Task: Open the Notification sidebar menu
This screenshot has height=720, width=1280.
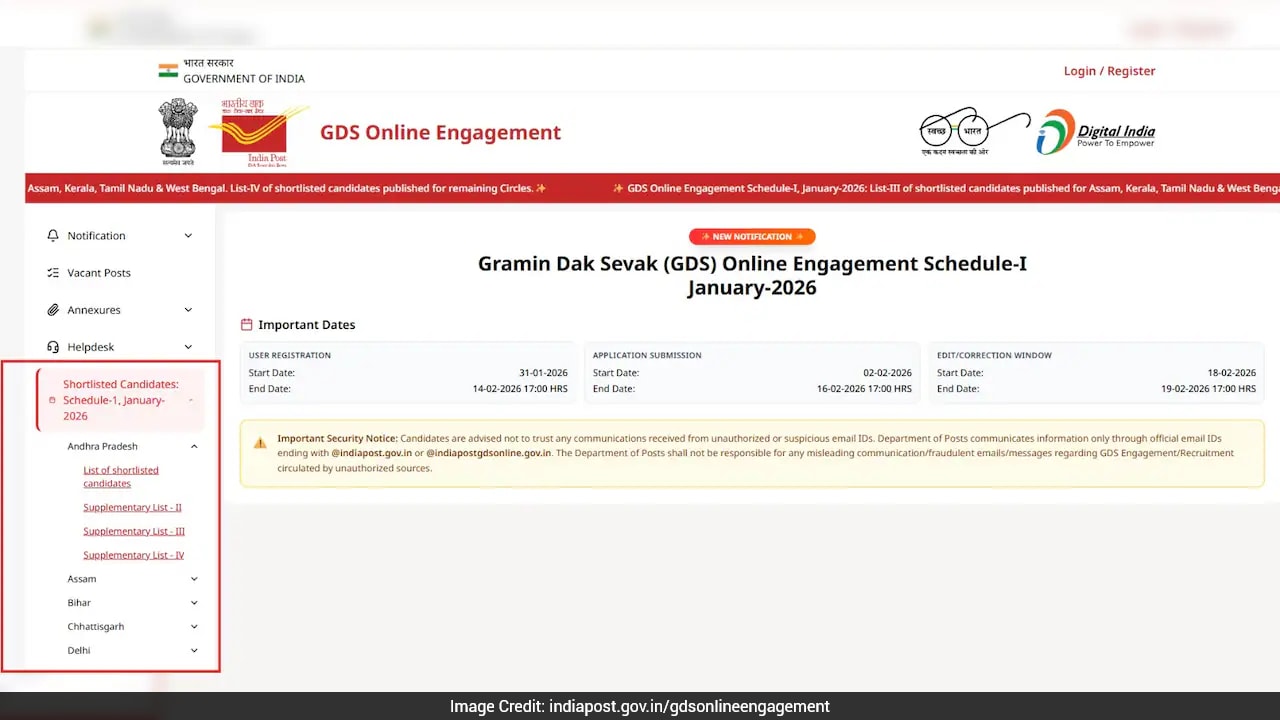Action: [x=120, y=236]
